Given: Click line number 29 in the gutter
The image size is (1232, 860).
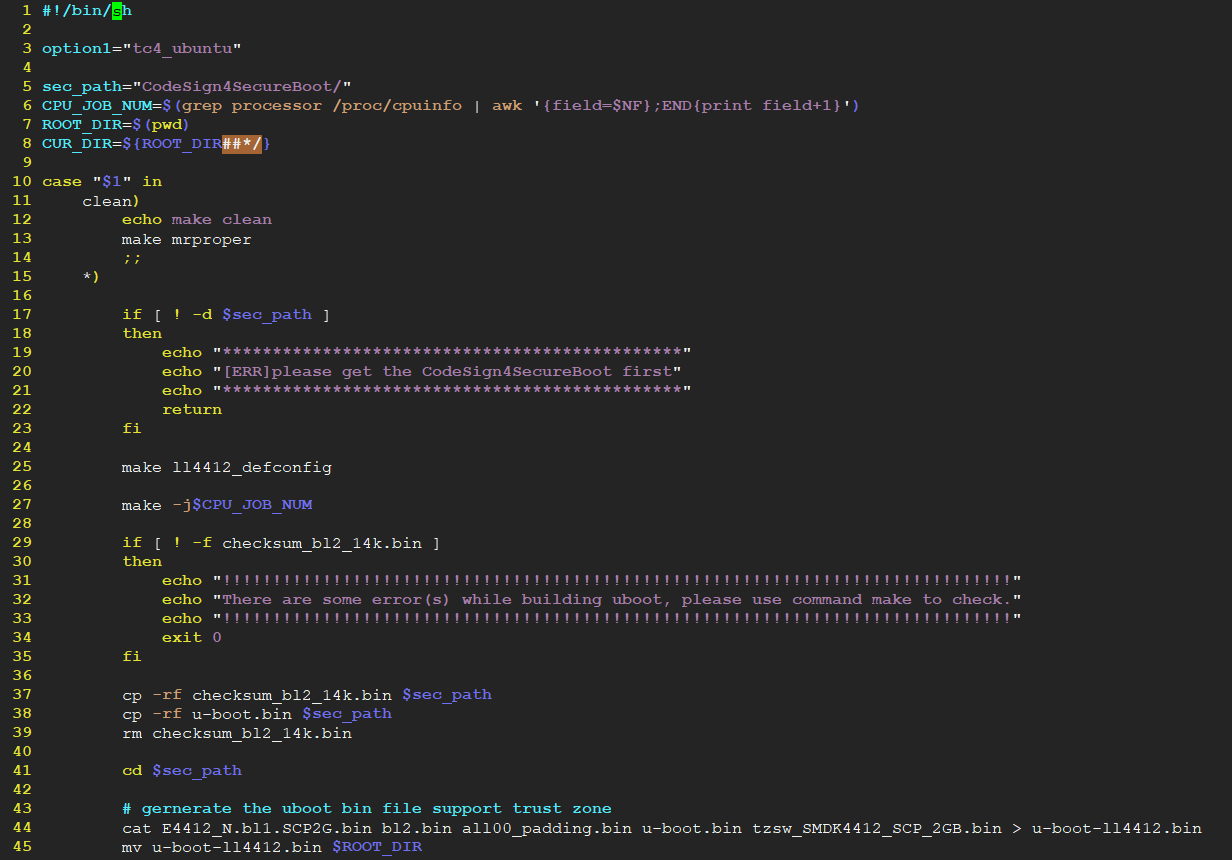Looking at the screenshot, I should pyautogui.click(x=22, y=543).
